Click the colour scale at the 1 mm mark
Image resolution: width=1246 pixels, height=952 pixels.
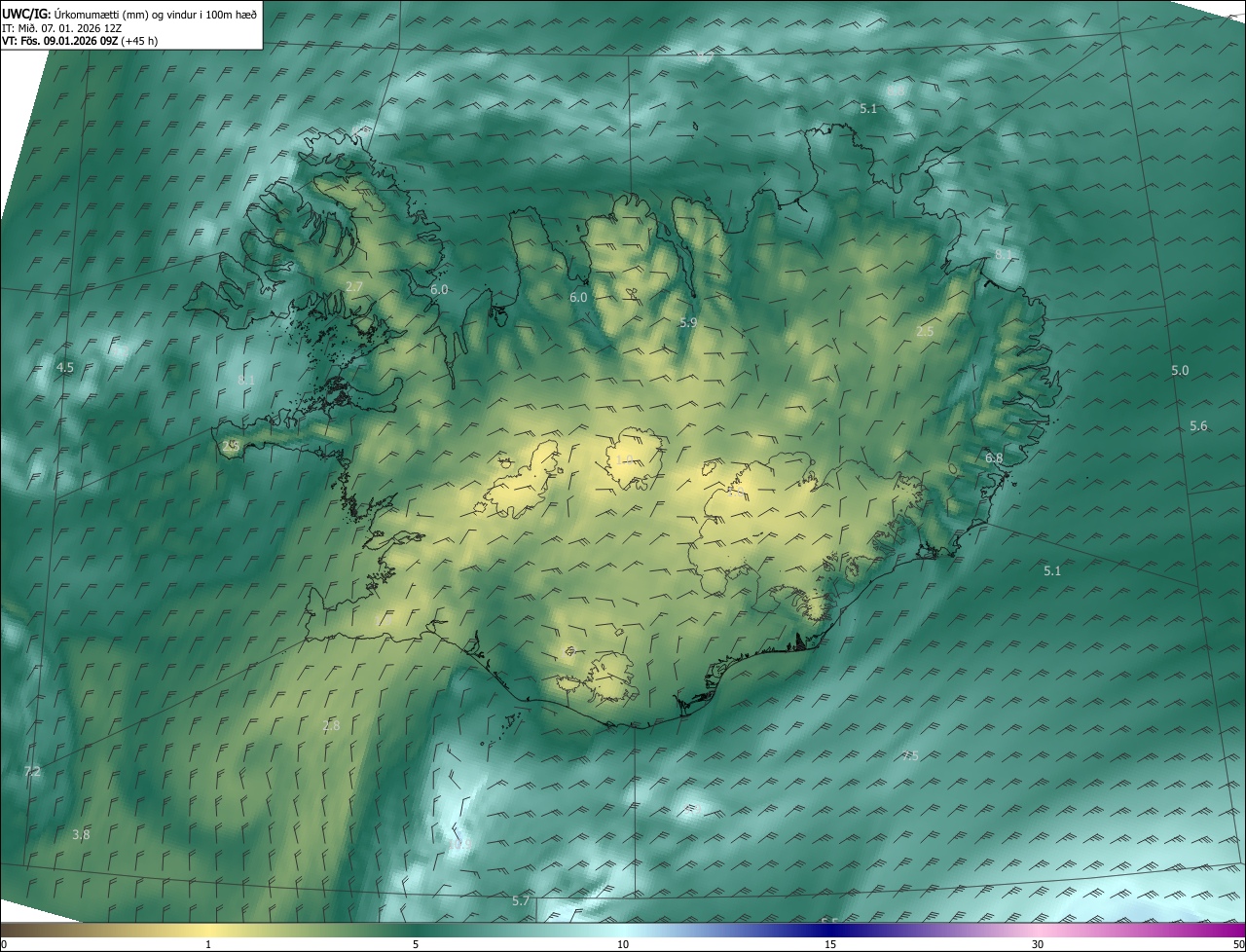208,931
